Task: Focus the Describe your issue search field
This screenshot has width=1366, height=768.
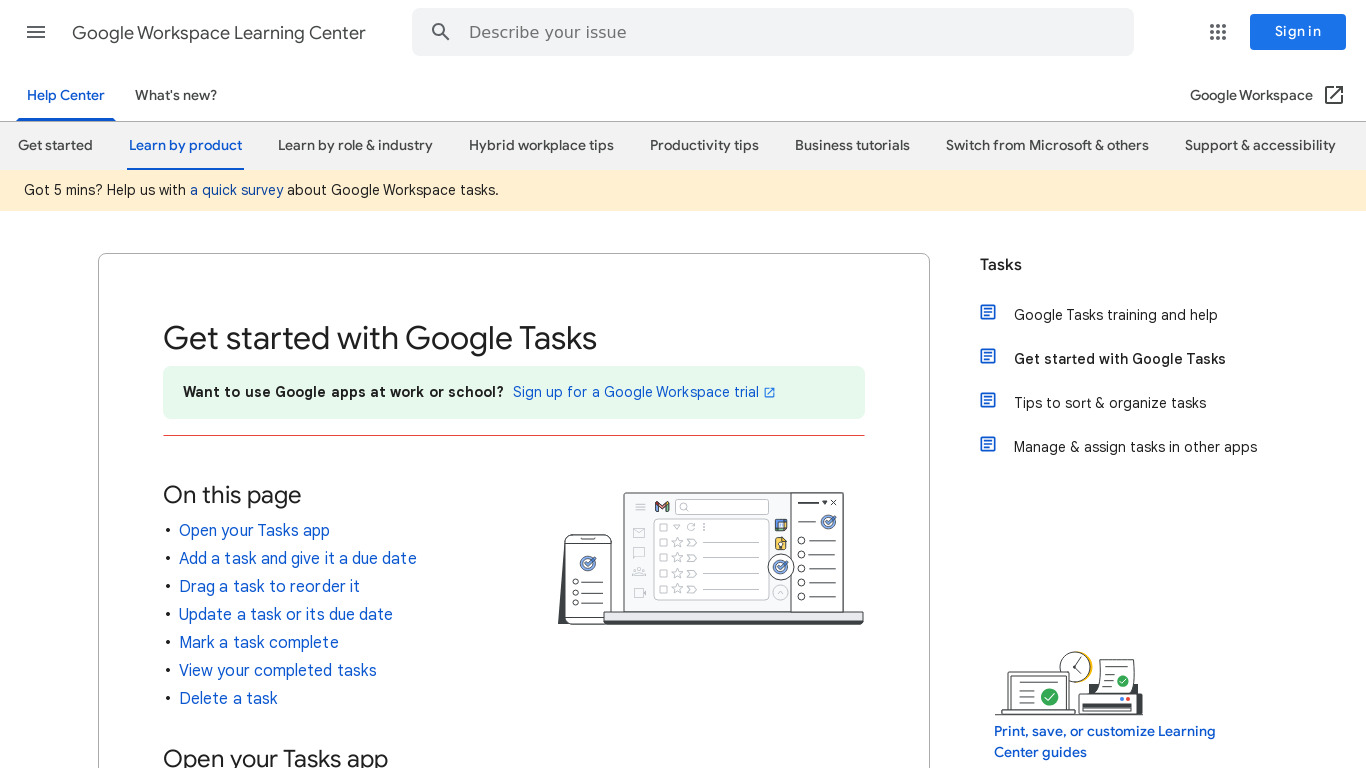Action: coord(773,32)
